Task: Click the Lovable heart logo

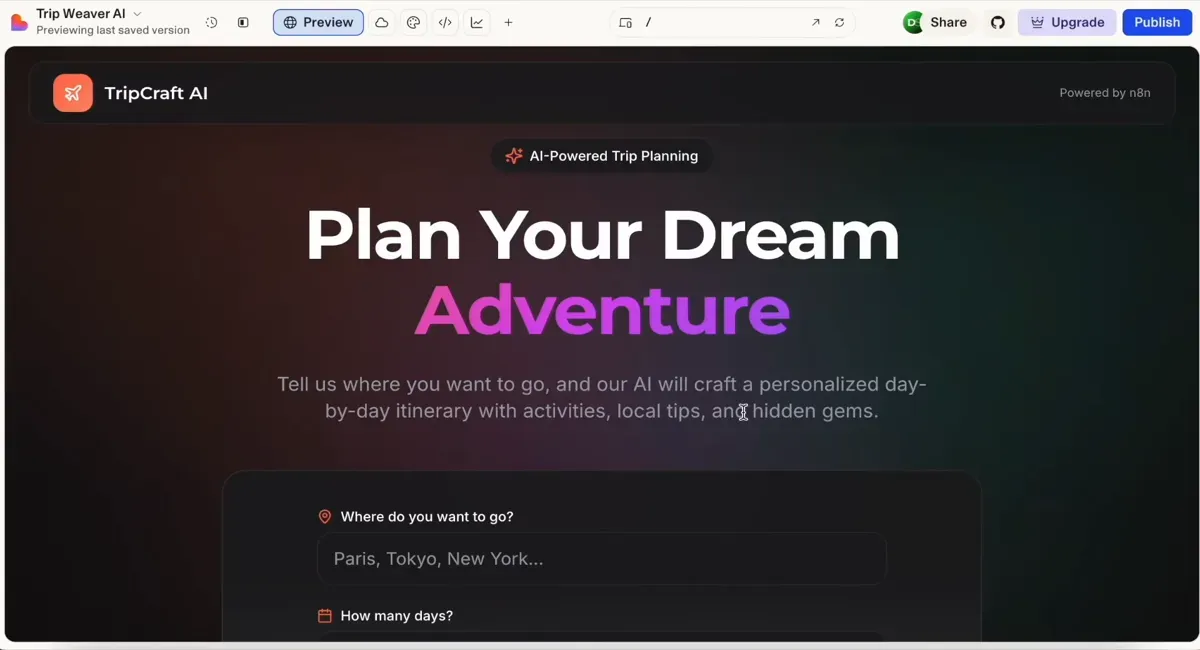Action: click(19, 21)
